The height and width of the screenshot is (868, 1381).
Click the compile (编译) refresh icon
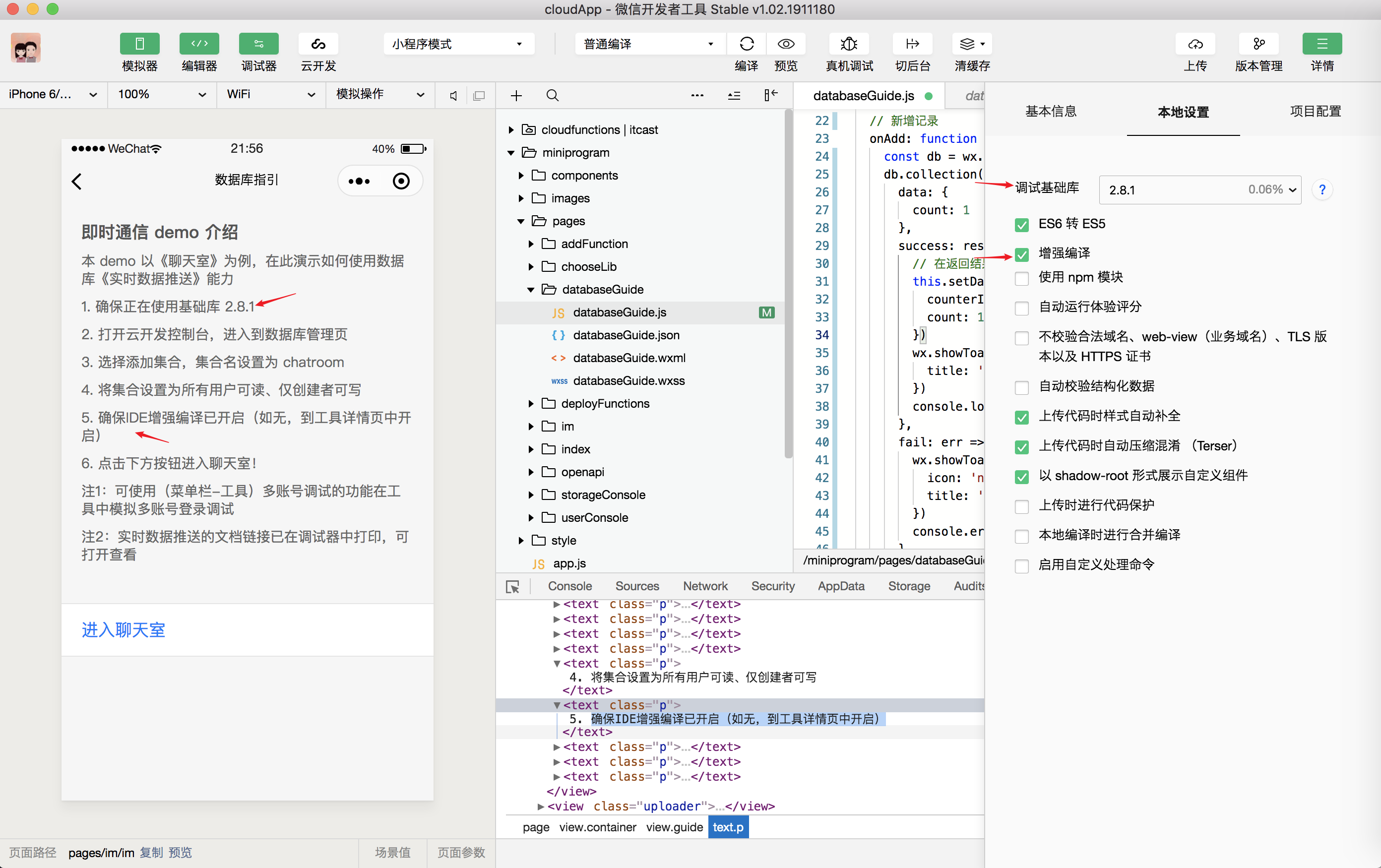[746, 44]
